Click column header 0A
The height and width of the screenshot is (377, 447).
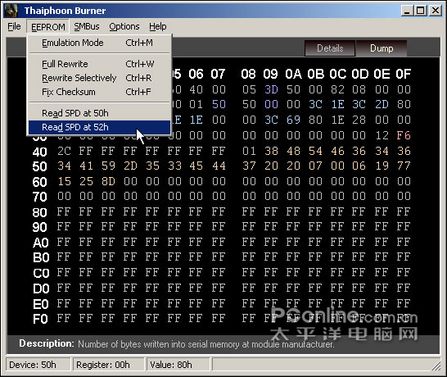coord(293,74)
